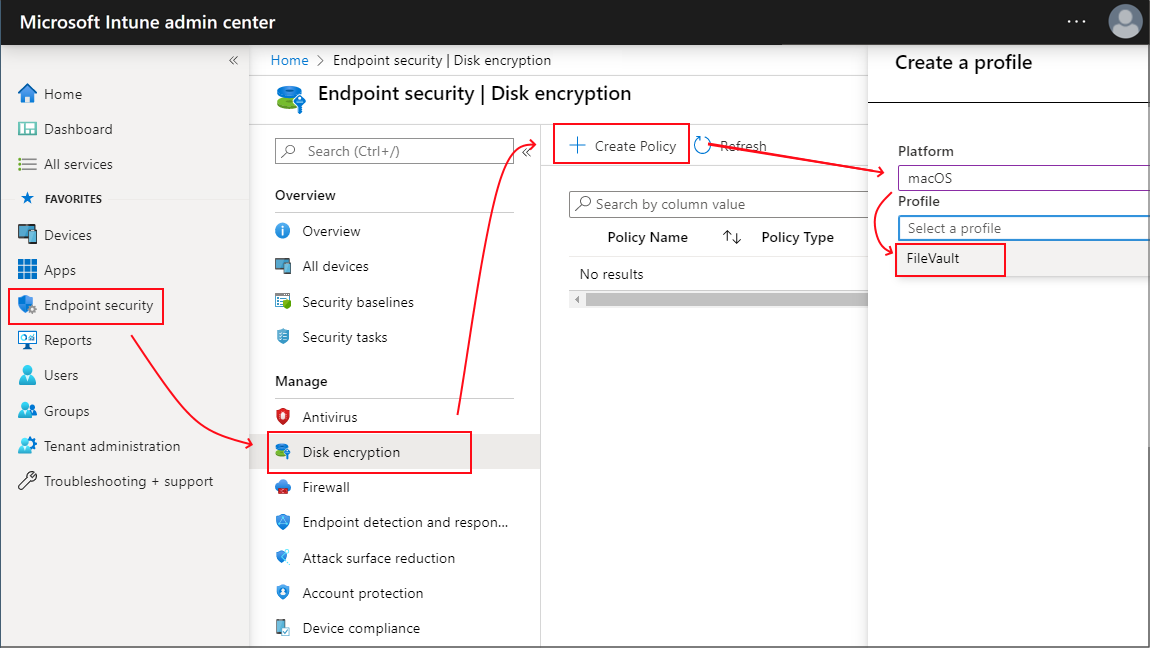The image size is (1150, 648).
Task: Open the Platform dropdown showing macOS
Action: tap(1023, 178)
